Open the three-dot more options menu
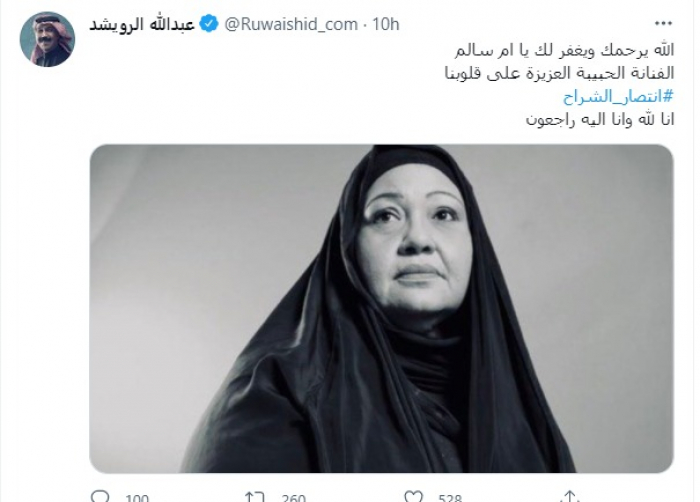 (x=663, y=24)
